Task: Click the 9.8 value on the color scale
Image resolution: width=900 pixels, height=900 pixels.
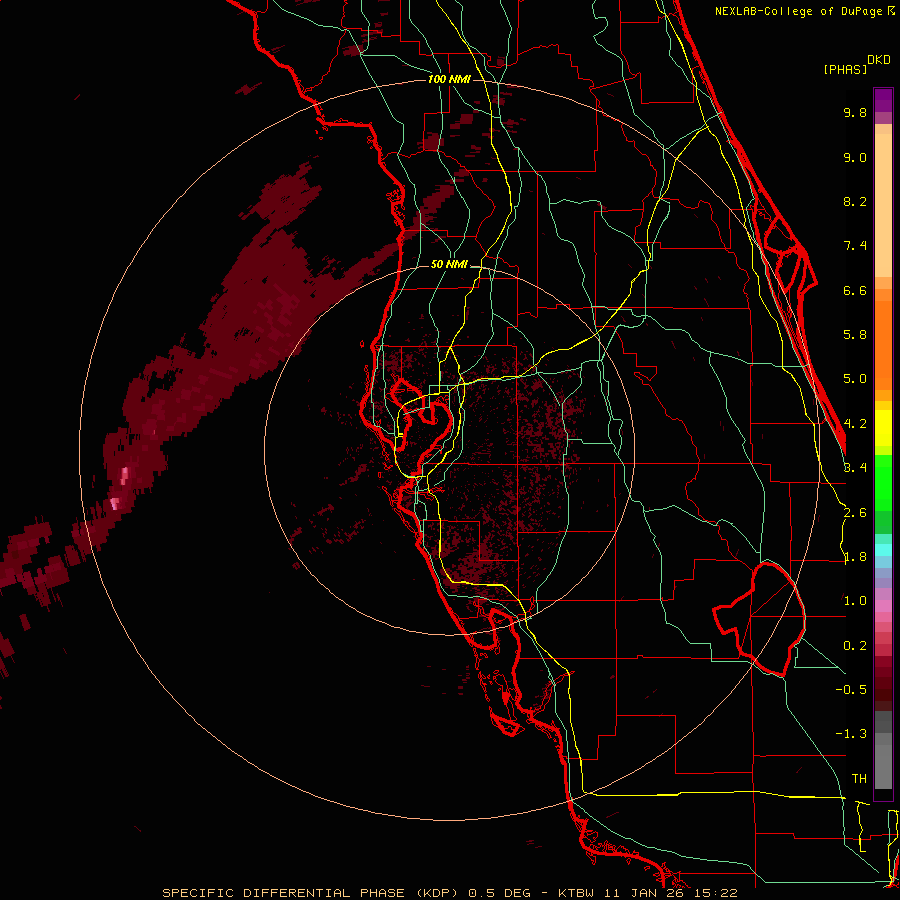Action: point(855,112)
